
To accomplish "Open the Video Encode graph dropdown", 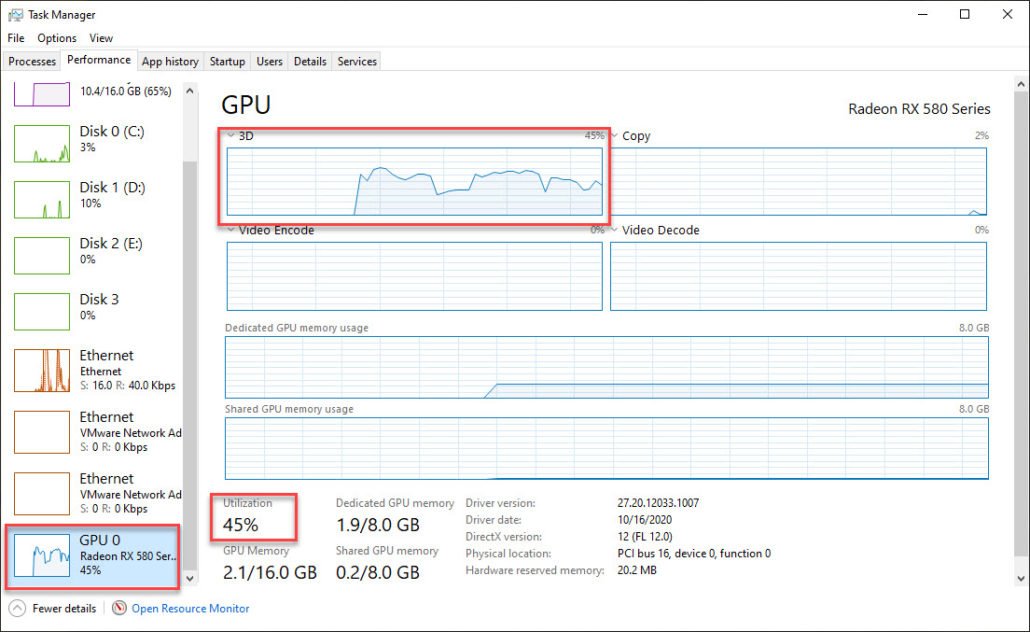I will click(x=231, y=230).
